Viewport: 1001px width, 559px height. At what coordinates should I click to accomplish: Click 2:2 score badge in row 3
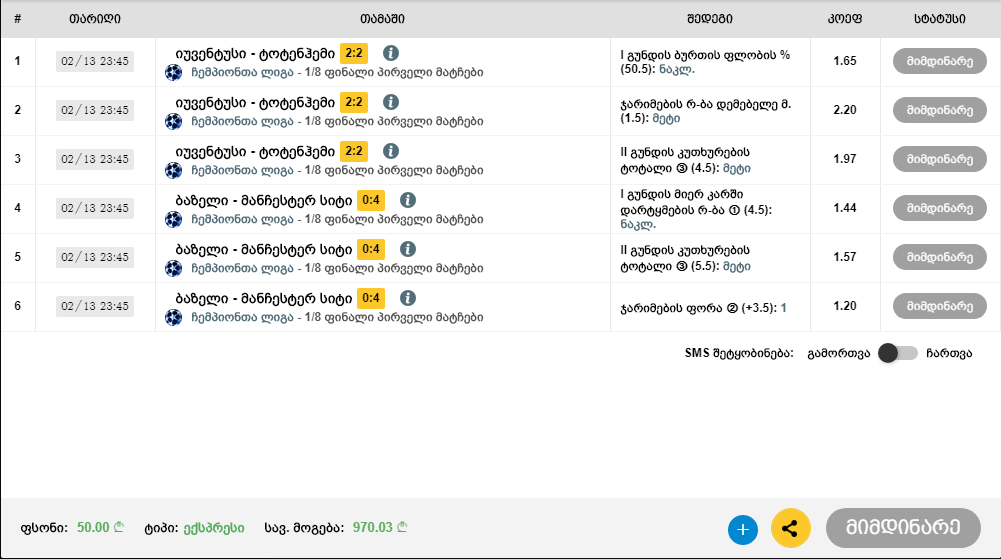[354, 151]
